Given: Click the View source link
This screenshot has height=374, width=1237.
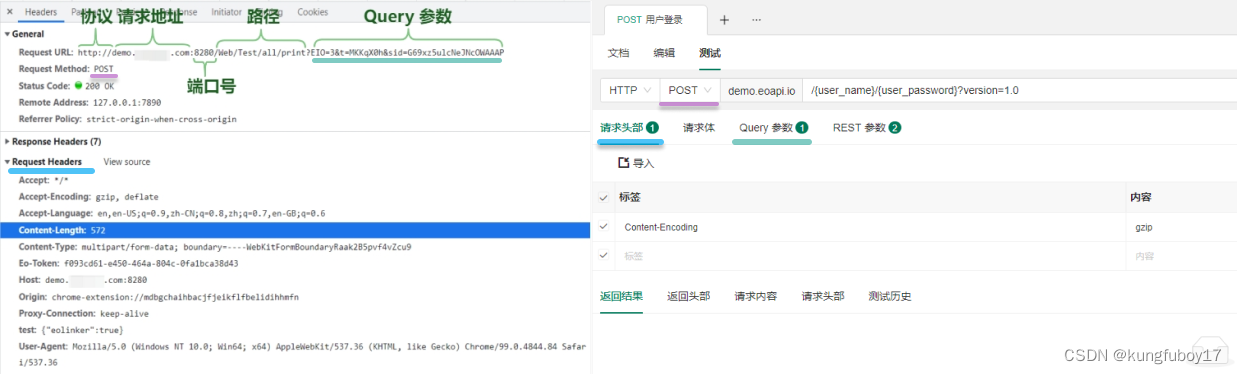Looking at the screenshot, I should click(x=127, y=162).
